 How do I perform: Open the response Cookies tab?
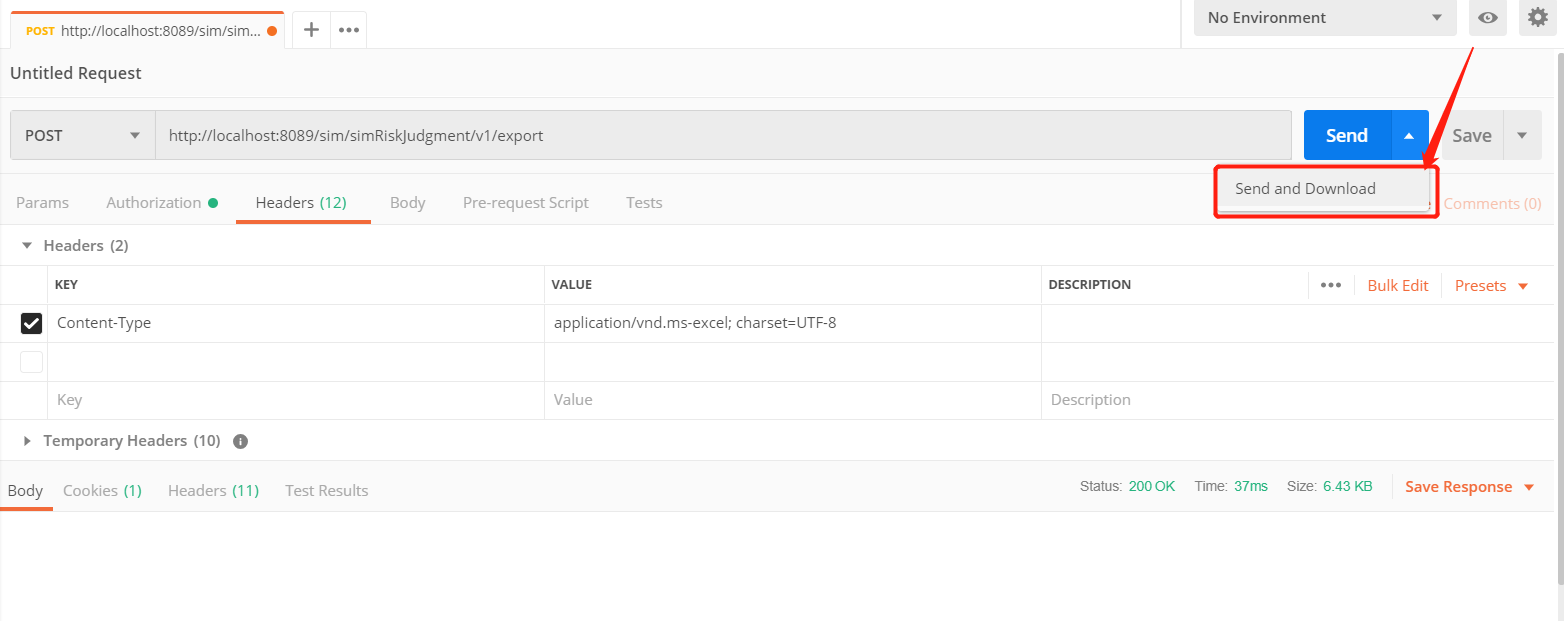coord(102,491)
